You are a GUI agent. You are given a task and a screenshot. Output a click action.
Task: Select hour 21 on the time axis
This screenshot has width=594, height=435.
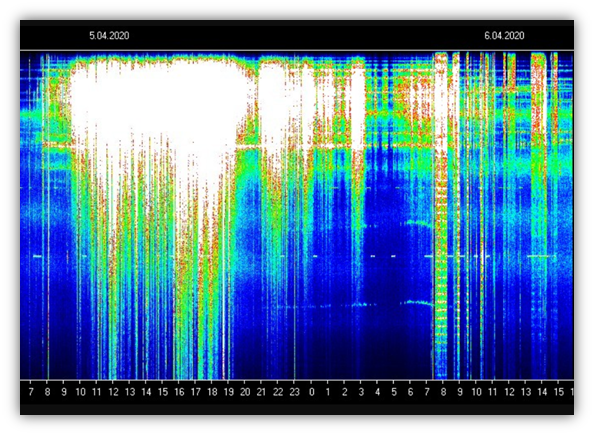coord(261,392)
